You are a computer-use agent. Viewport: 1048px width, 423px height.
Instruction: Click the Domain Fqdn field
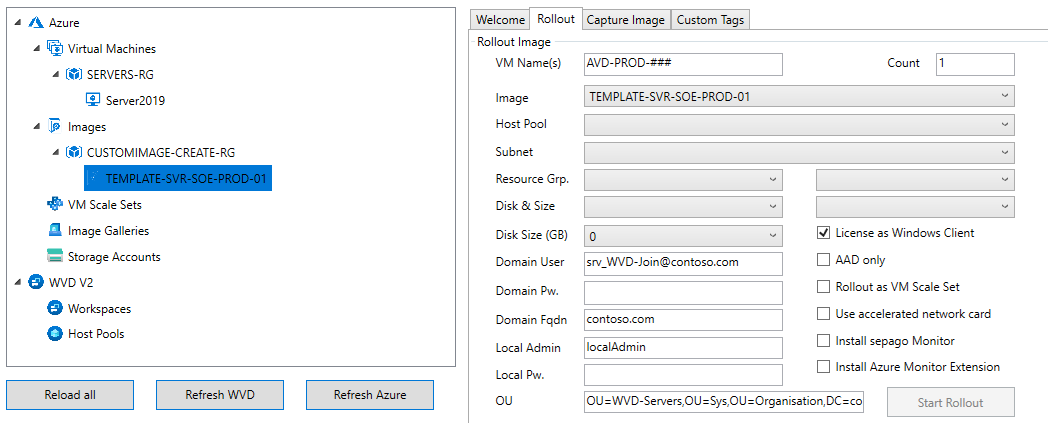[682, 319]
